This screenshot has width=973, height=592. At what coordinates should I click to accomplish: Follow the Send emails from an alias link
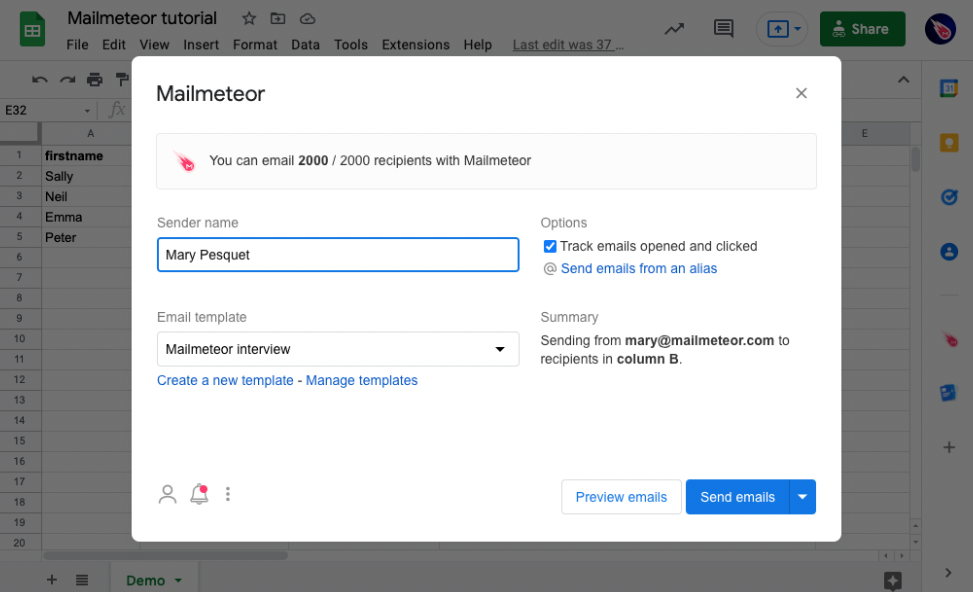(x=639, y=269)
